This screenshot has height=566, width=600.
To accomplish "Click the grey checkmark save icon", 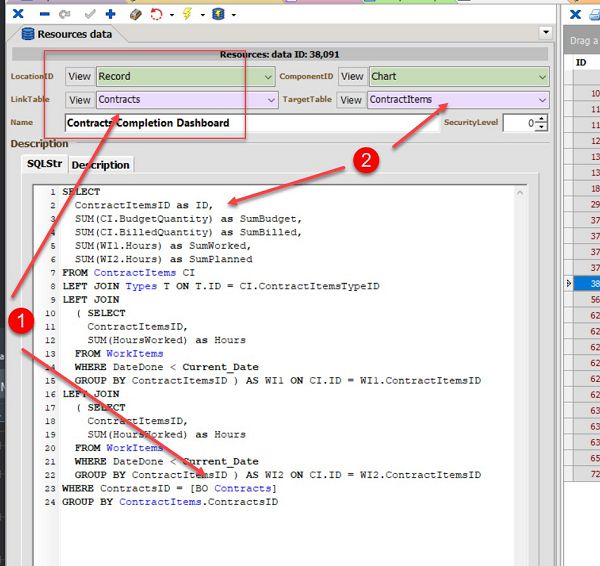I will (x=90, y=14).
